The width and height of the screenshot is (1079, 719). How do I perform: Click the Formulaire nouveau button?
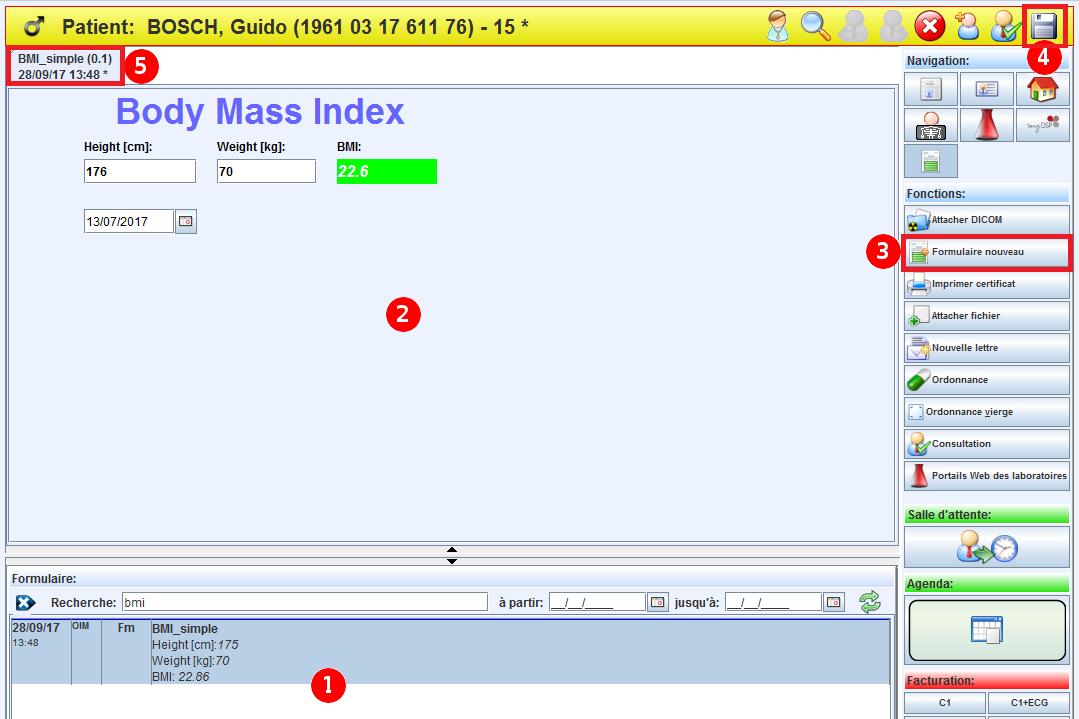point(986,252)
